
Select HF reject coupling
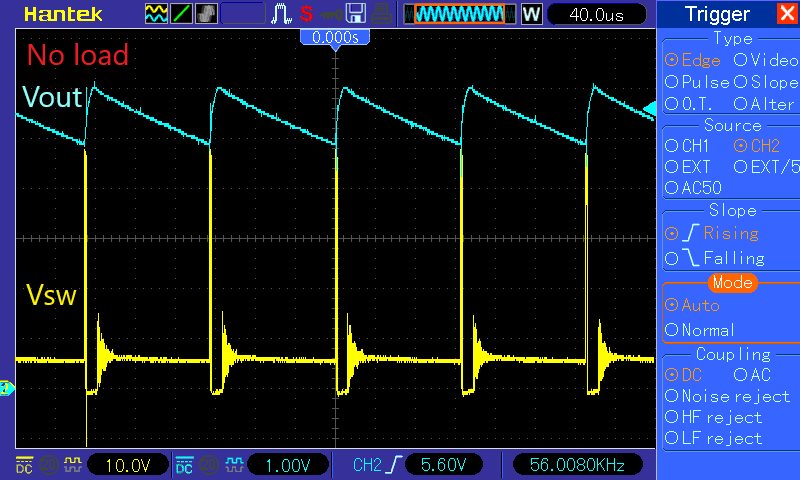click(713, 418)
